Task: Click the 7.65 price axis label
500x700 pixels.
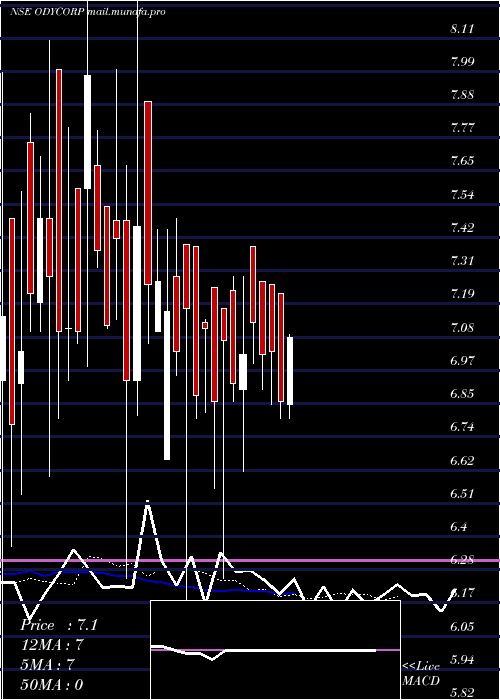Action: [x=462, y=161]
